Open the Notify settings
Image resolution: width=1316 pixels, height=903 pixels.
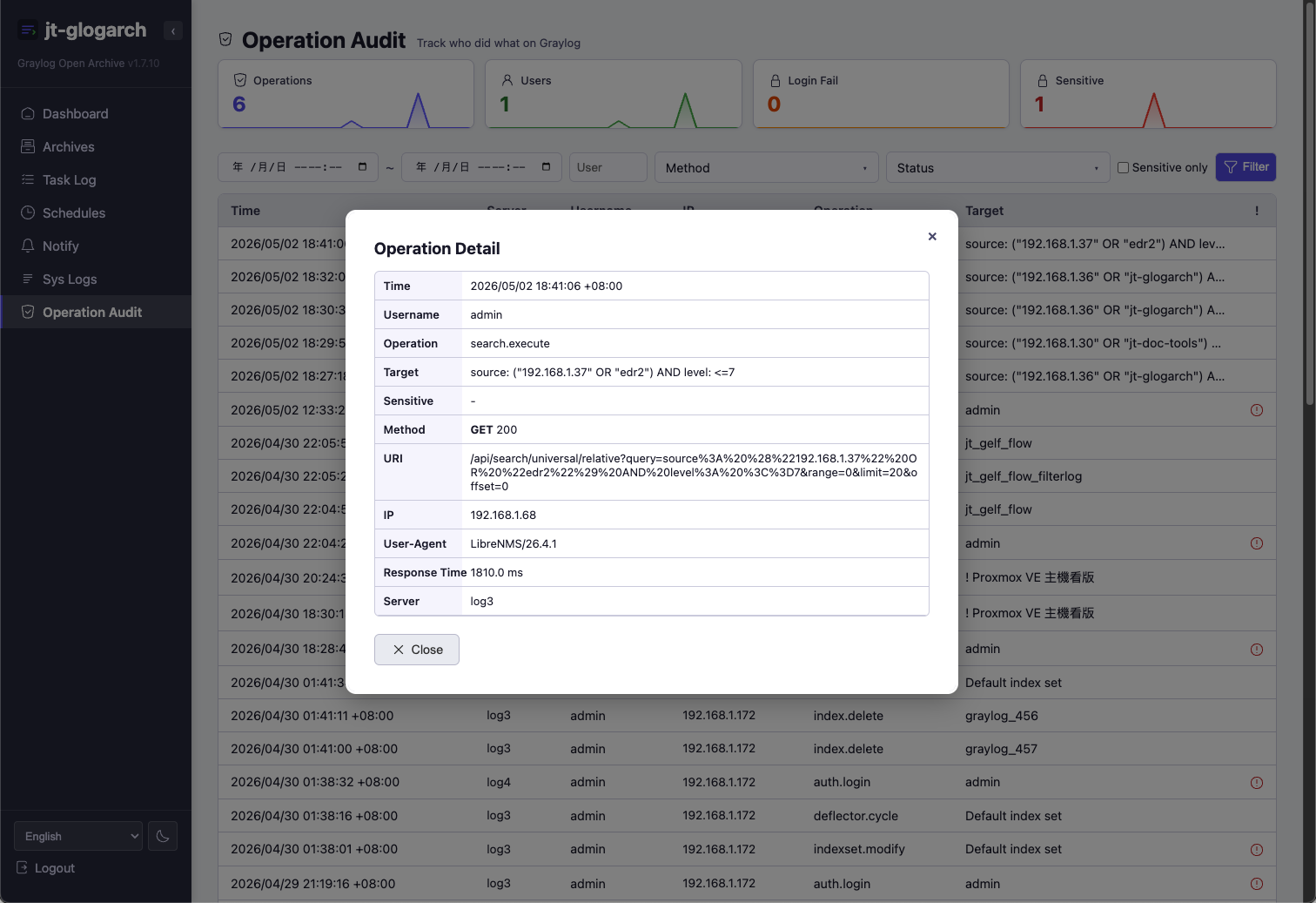(96, 246)
